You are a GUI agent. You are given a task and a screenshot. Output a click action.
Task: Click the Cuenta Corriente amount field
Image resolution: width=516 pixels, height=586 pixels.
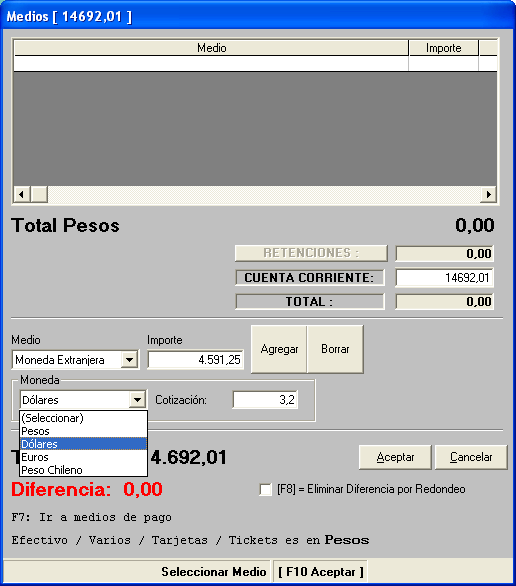444,278
